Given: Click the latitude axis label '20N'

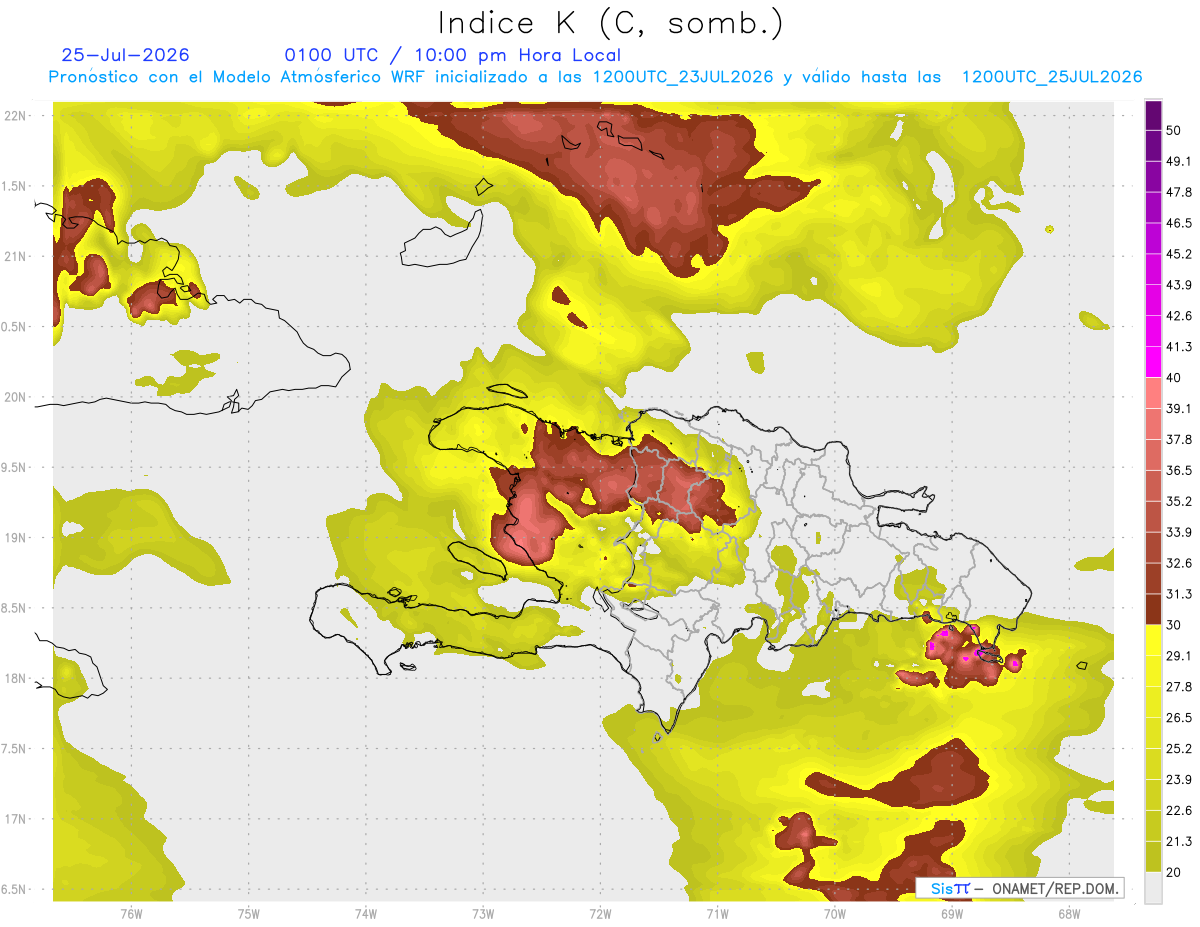Looking at the screenshot, I should [16, 397].
